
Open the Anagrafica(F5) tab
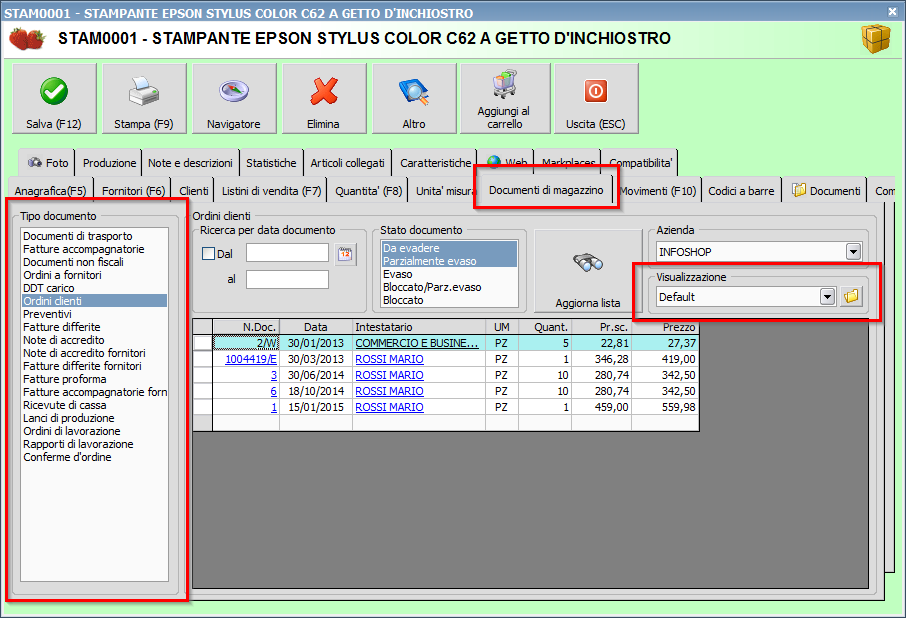point(50,191)
